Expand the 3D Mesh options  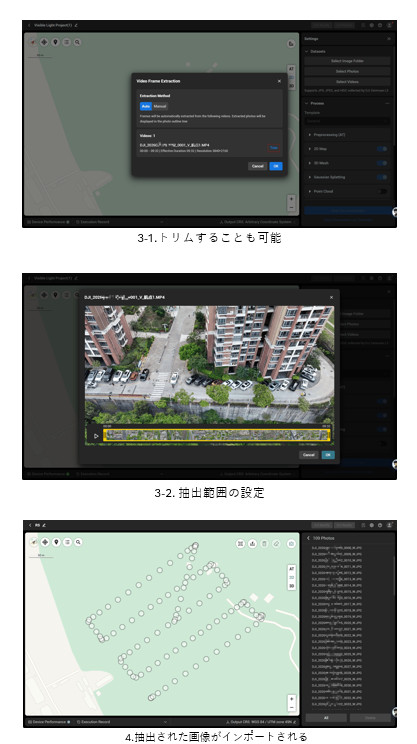(x=310, y=163)
